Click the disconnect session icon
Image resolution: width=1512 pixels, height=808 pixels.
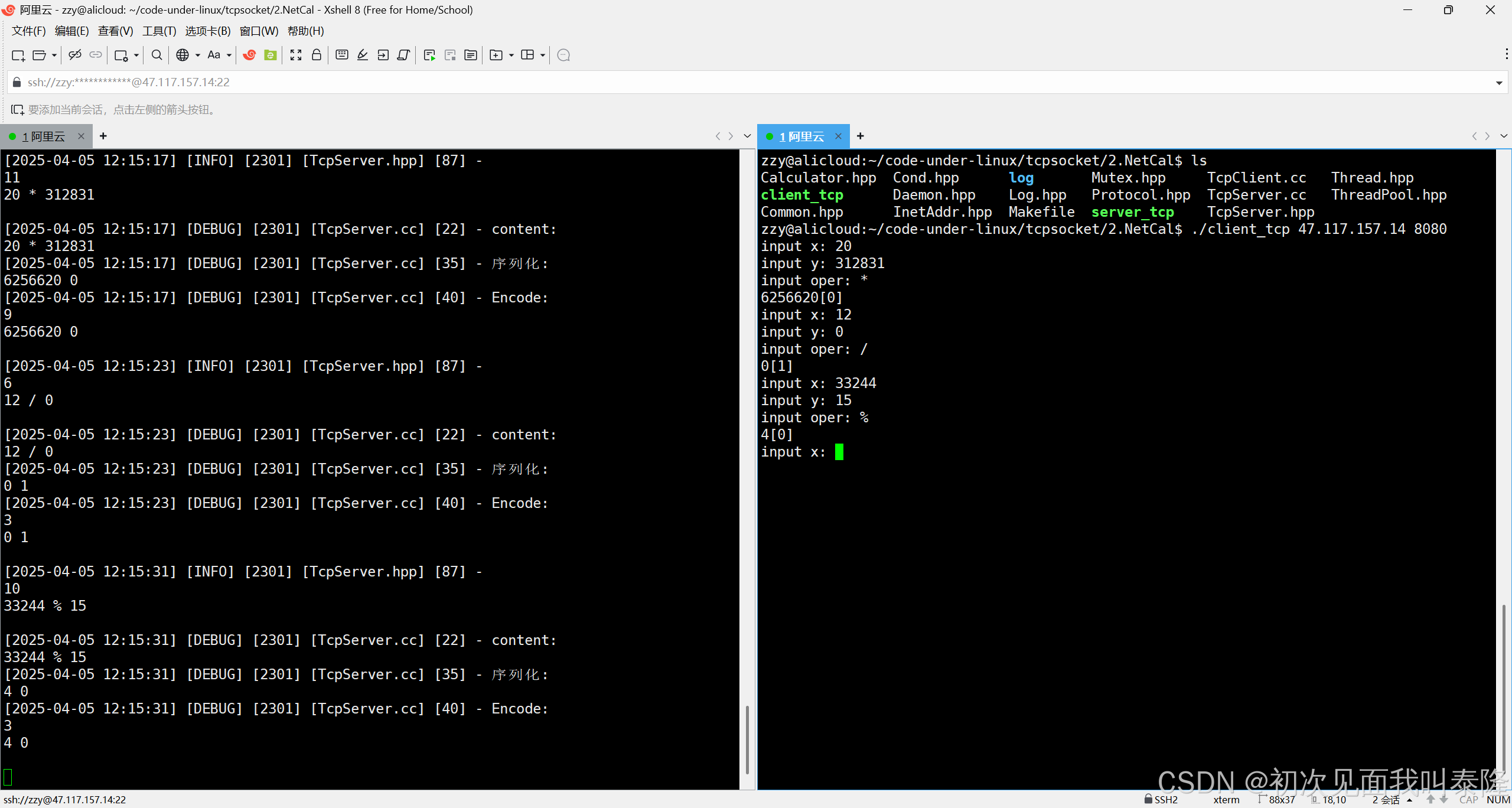coord(74,55)
